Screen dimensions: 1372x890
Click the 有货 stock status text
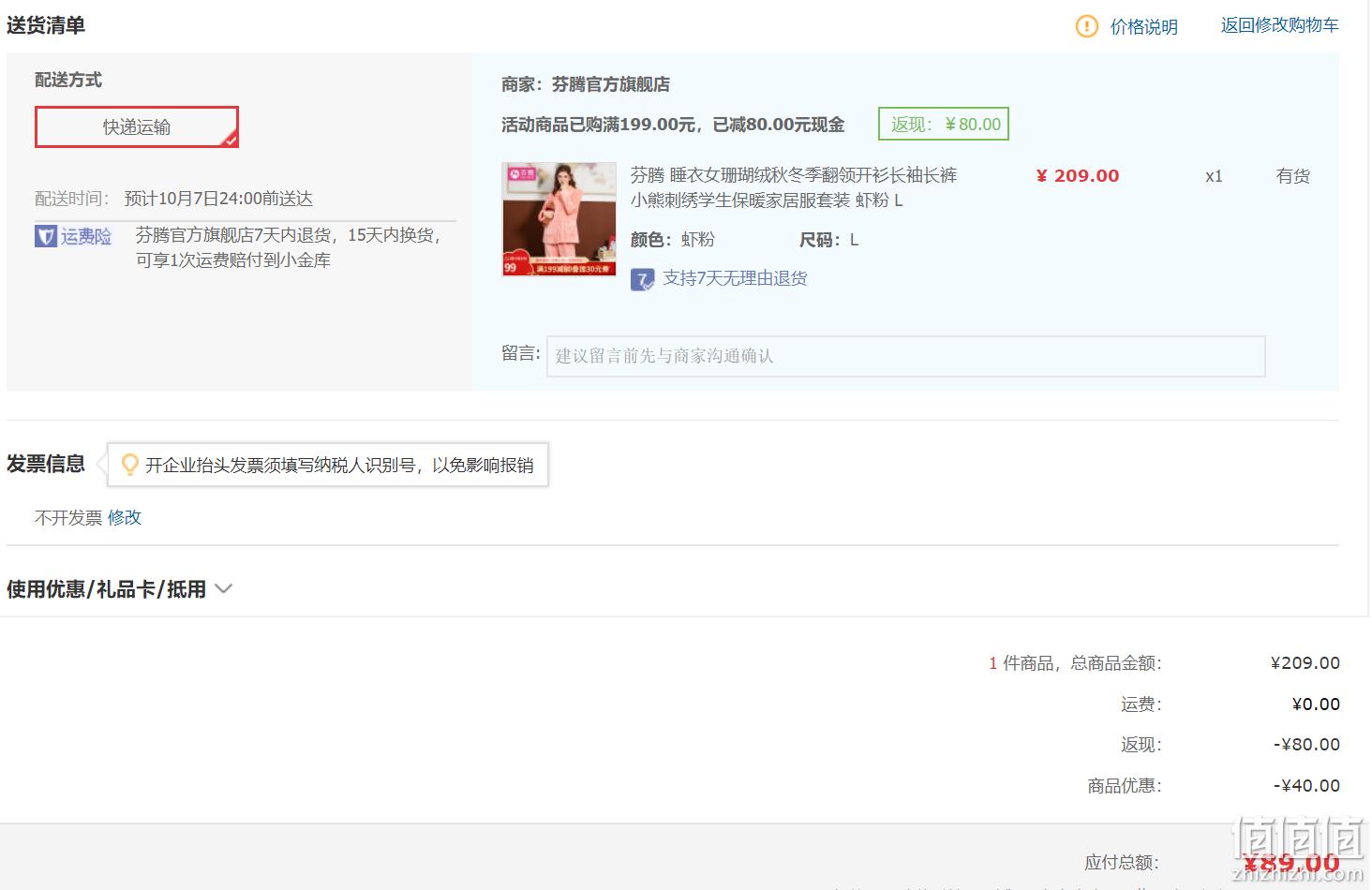point(1293,176)
